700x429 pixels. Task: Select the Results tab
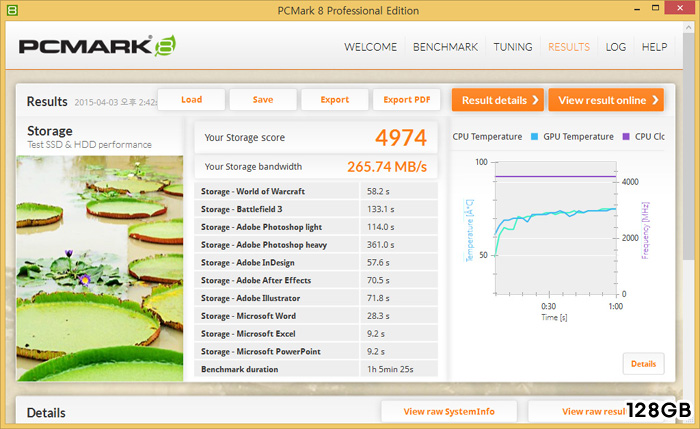pyautogui.click(x=568, y=47)
